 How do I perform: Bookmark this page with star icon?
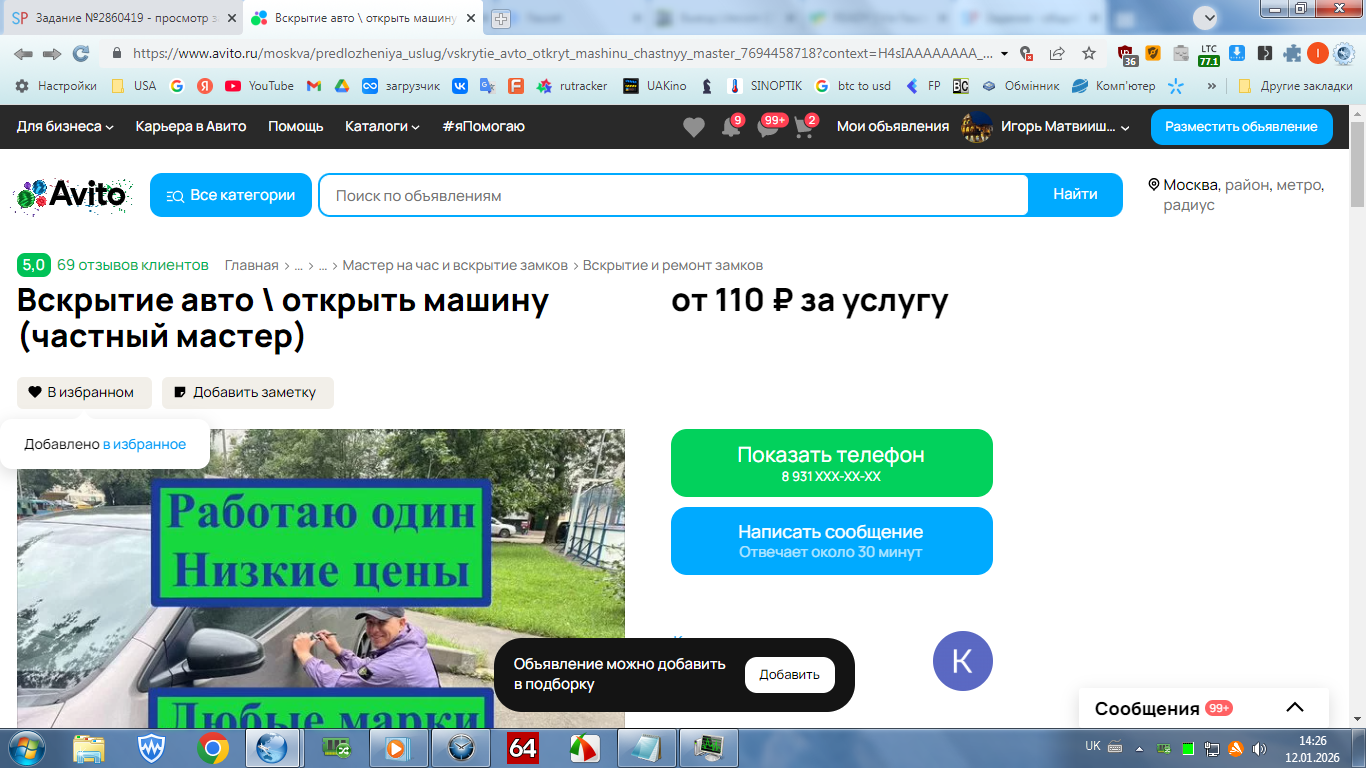[1089, 54]
